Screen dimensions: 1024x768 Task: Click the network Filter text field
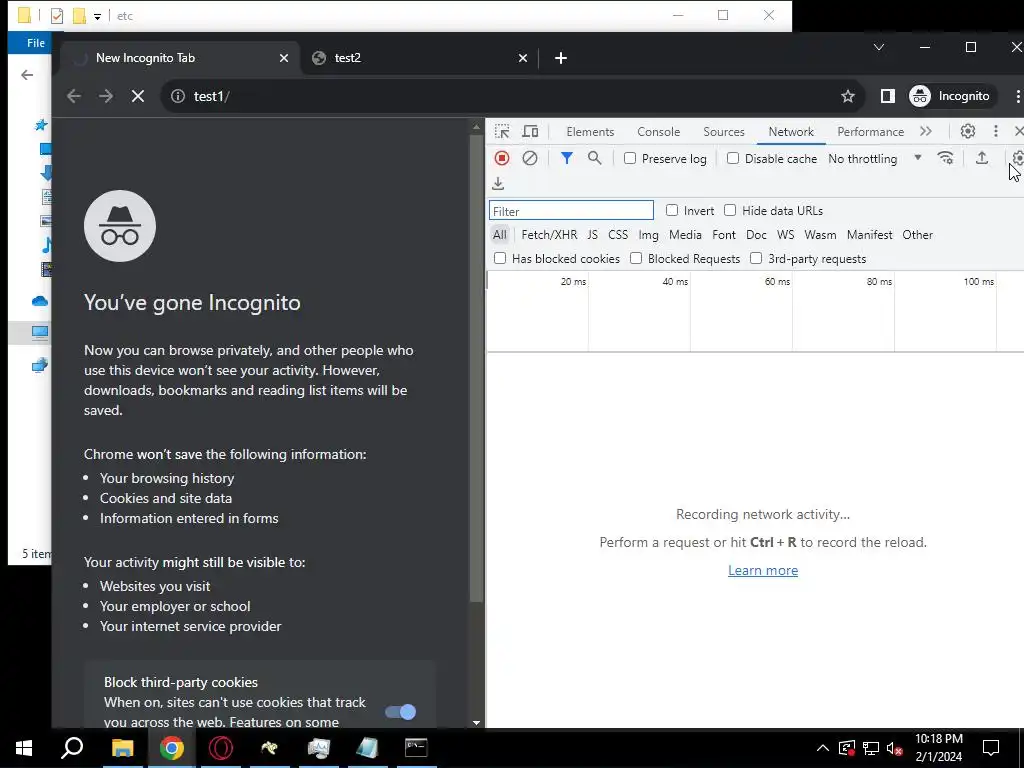point(571,210)
